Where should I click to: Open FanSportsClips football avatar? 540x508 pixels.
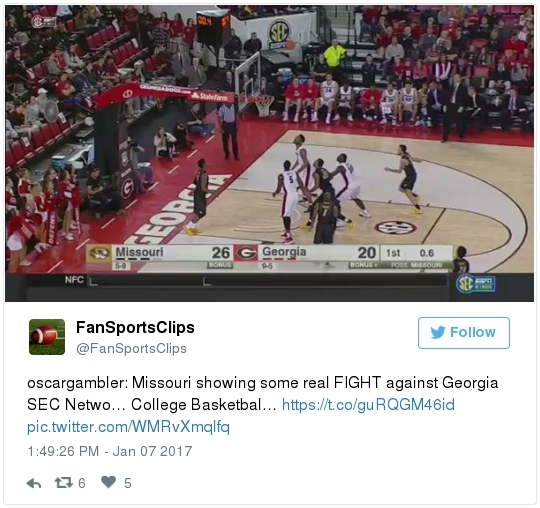[47, 337]
